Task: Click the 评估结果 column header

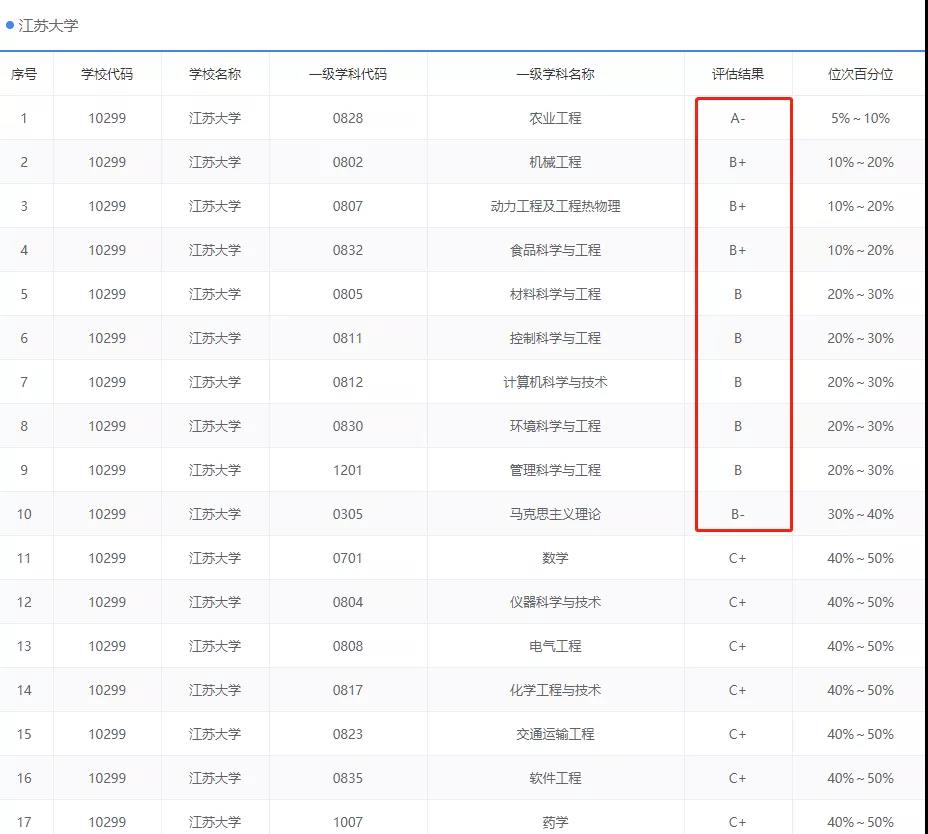Action: click(739, 73)
